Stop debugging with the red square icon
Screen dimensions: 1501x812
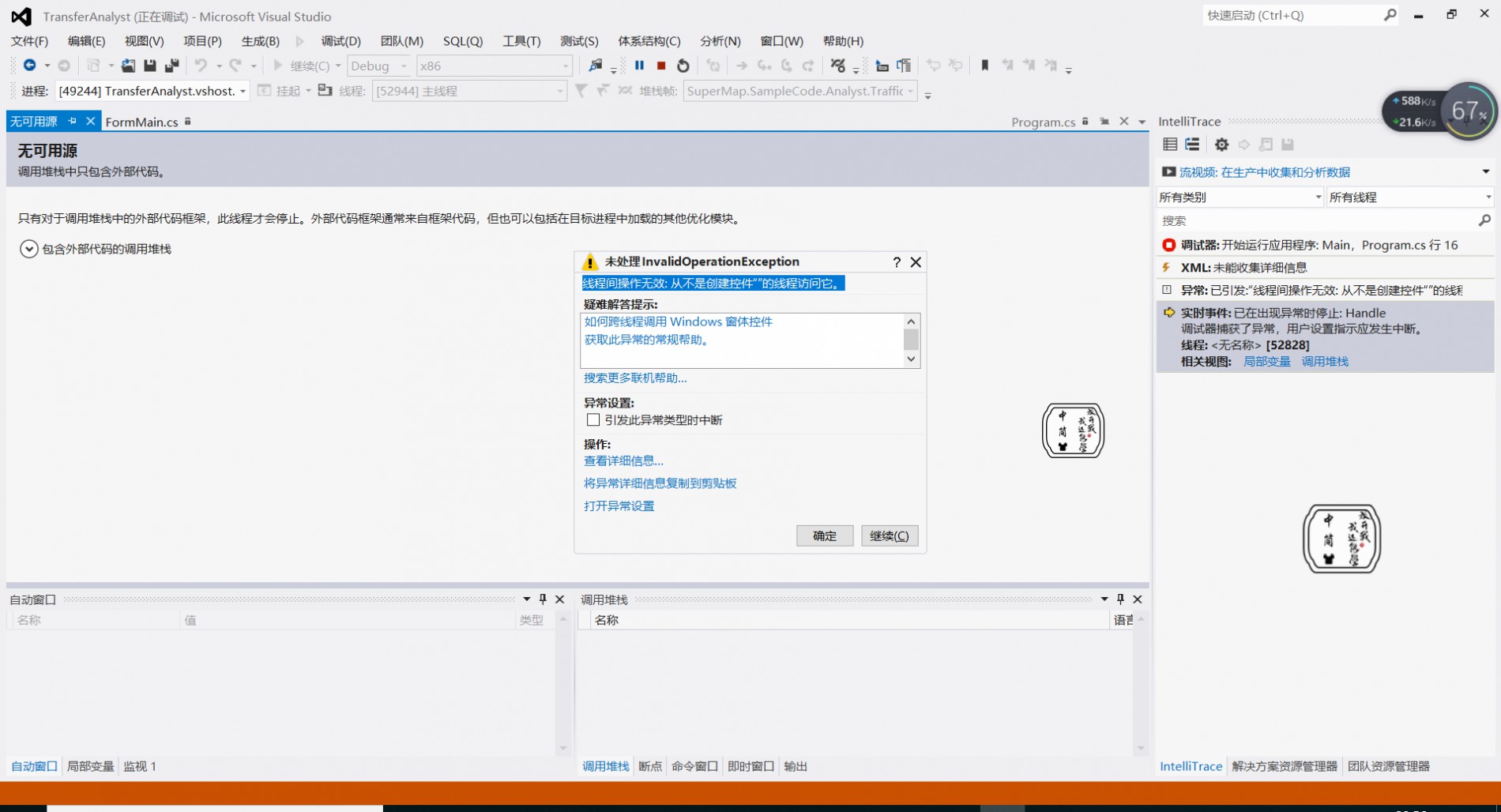(x=661, y=66)
